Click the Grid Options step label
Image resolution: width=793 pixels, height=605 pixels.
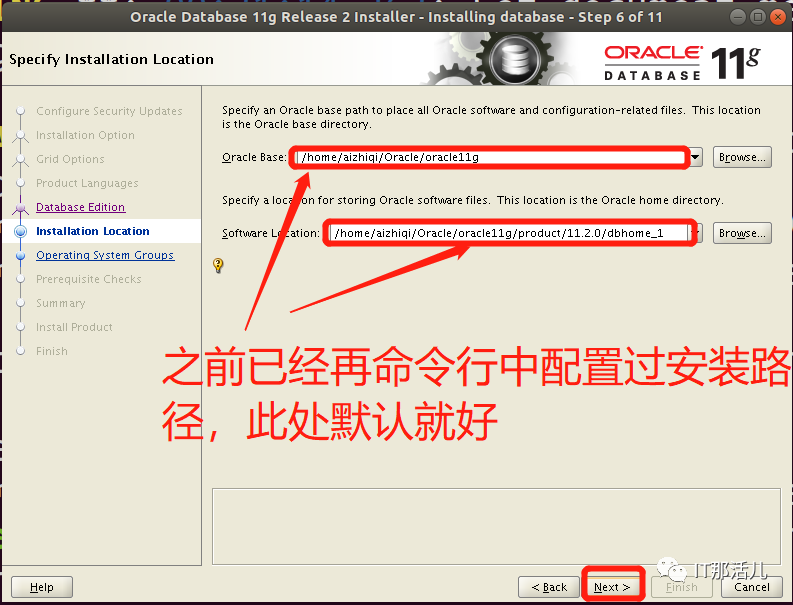pyautogui.click(x=70, y=159)
